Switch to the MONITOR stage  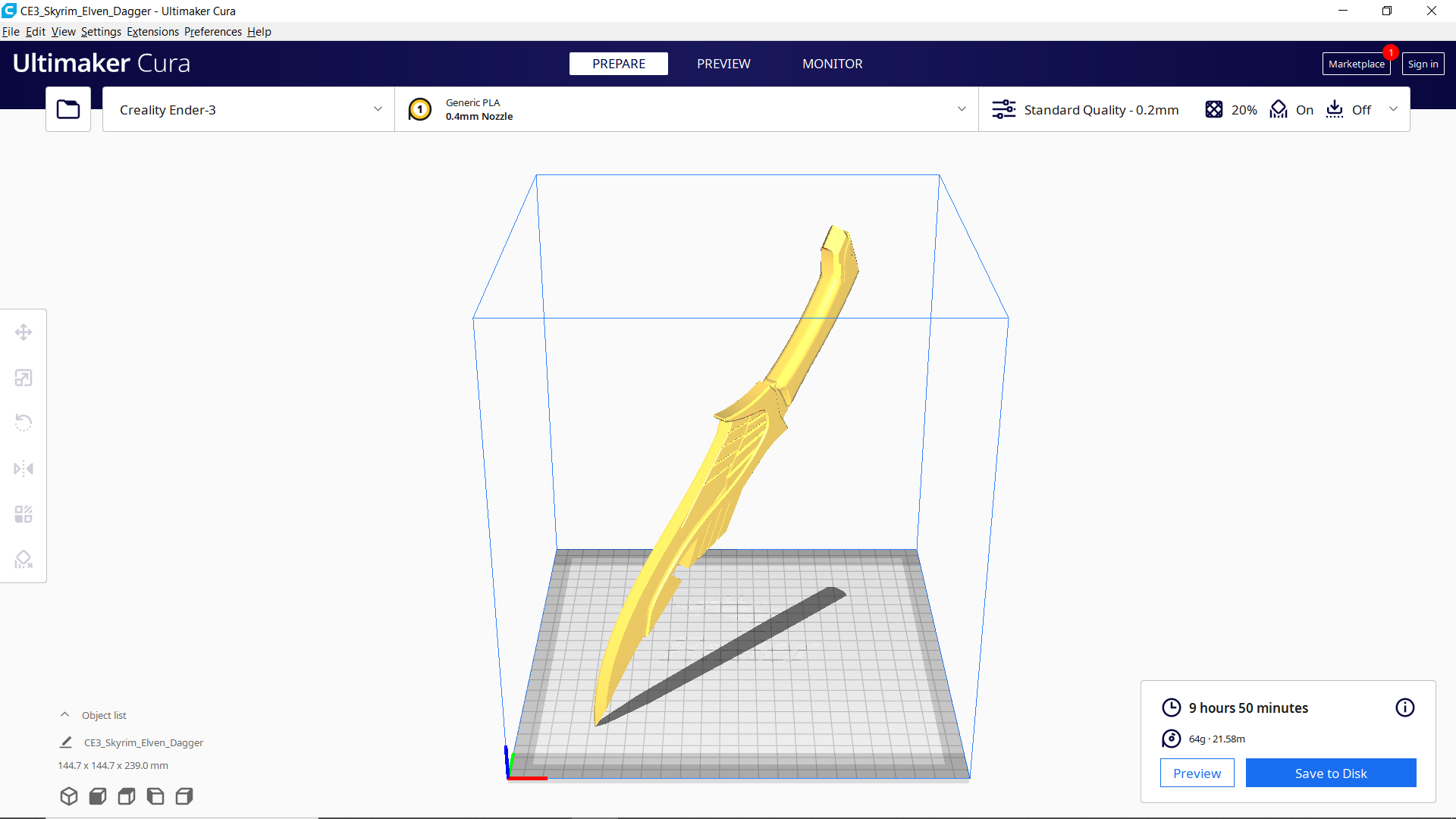pyautogui.click(x=833, y=64)
